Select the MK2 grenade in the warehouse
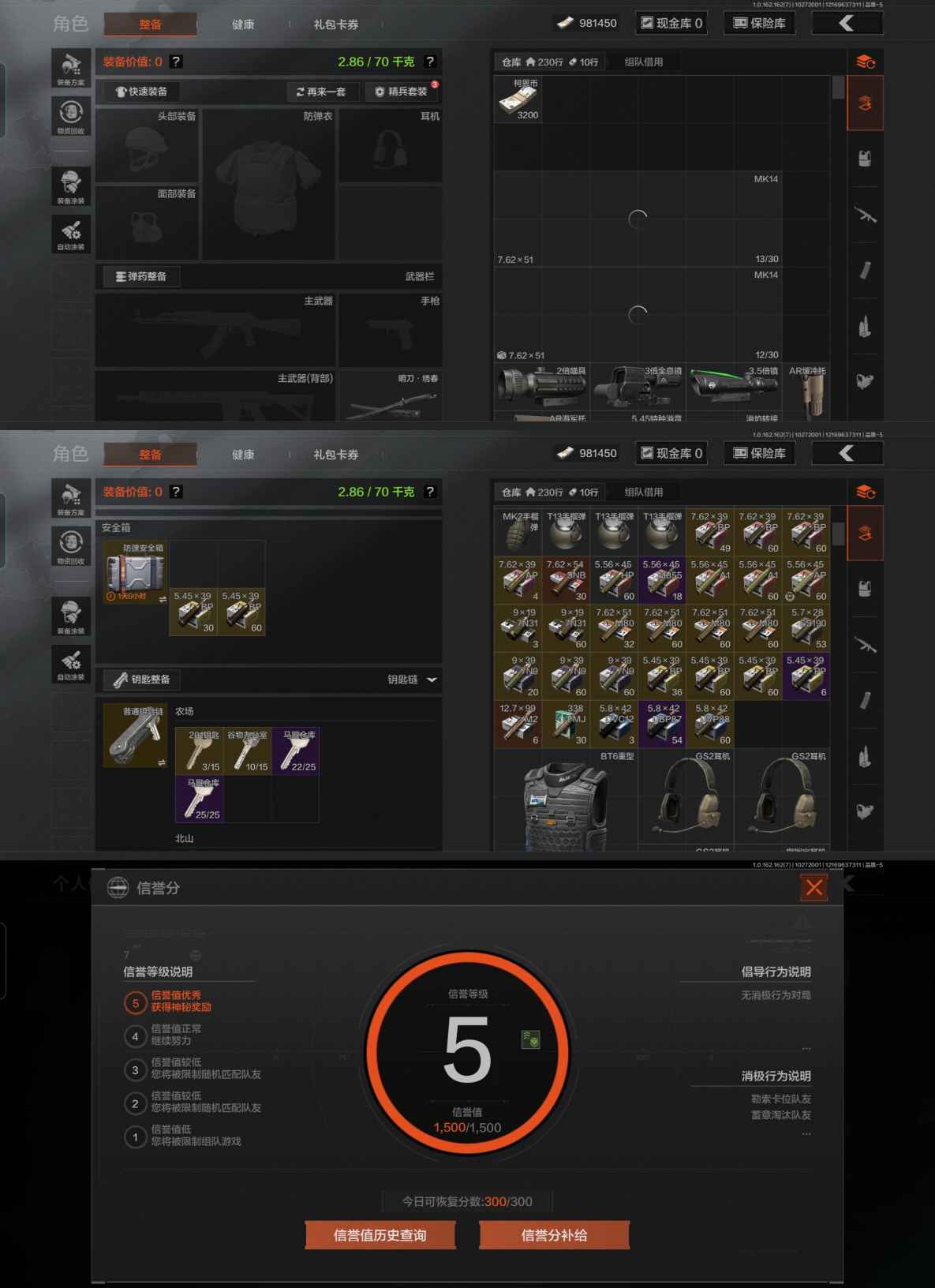The width and height of the screenshot is (935, 1288). coord(518,531)
